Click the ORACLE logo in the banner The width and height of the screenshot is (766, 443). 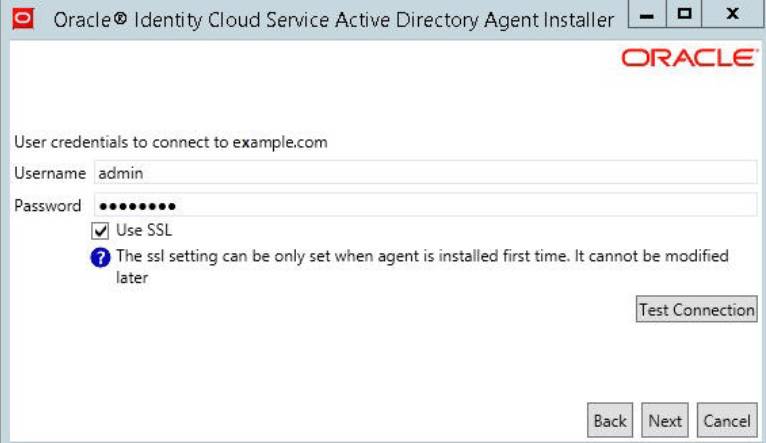point(689,59)
